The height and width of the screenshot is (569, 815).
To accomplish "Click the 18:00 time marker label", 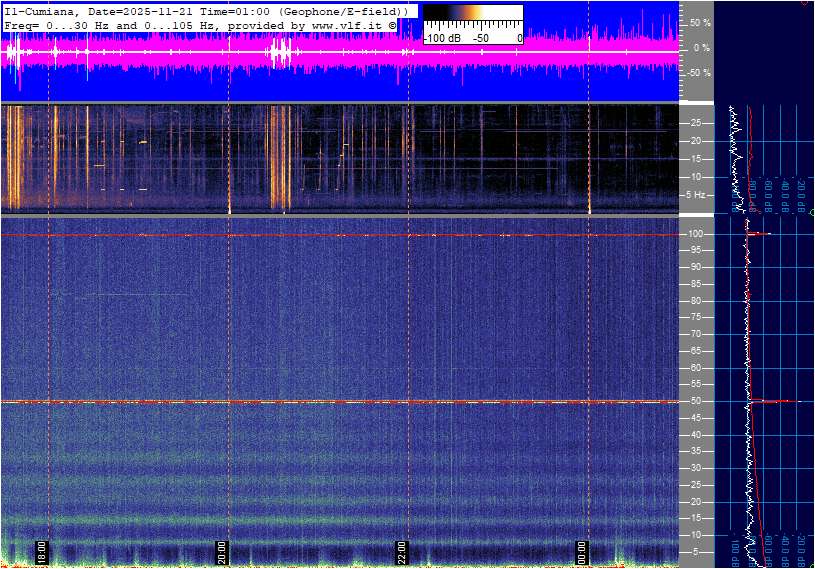I will point(42,552).
